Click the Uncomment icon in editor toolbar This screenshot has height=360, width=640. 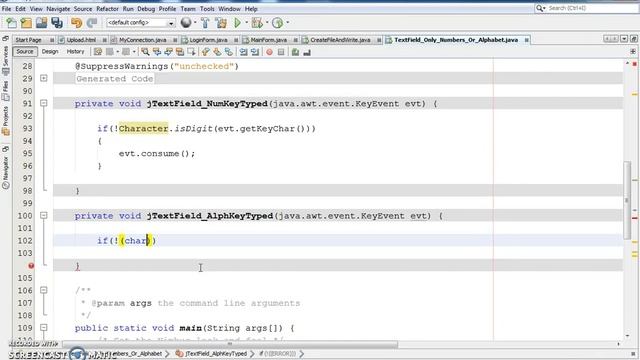tap(307, 52)
